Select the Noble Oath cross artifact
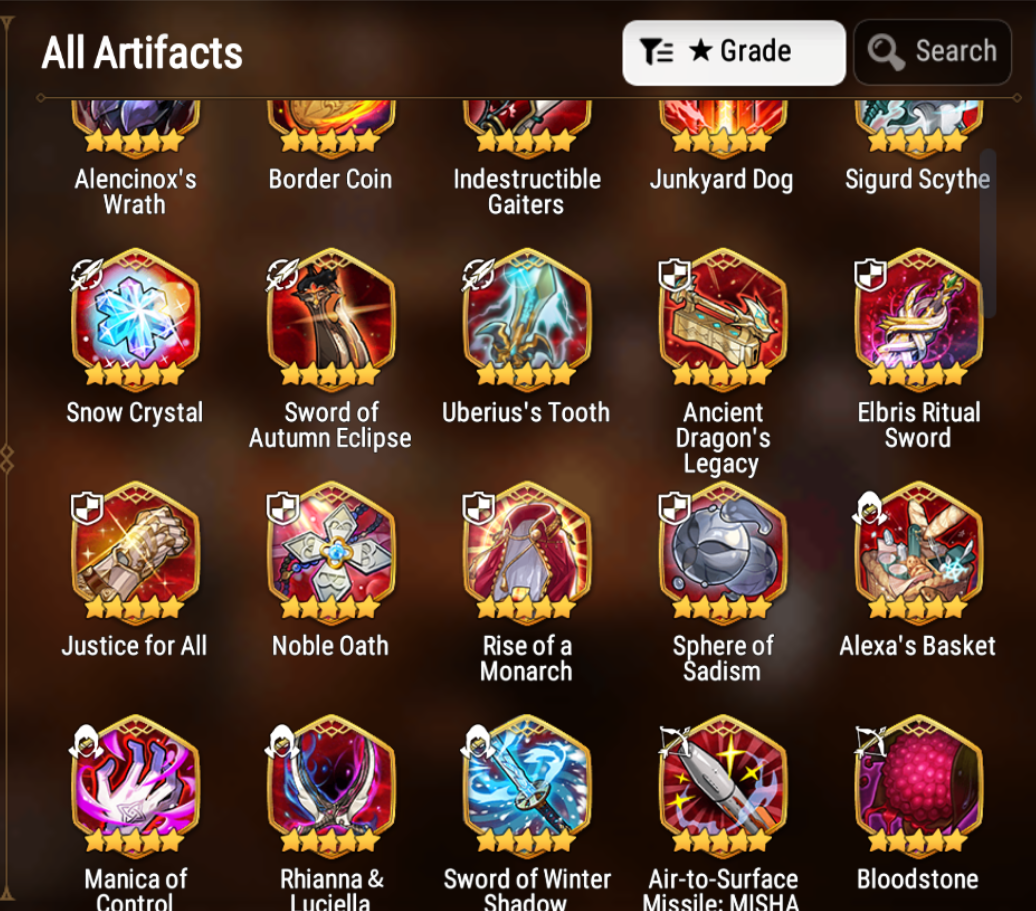 pos(330,550)
